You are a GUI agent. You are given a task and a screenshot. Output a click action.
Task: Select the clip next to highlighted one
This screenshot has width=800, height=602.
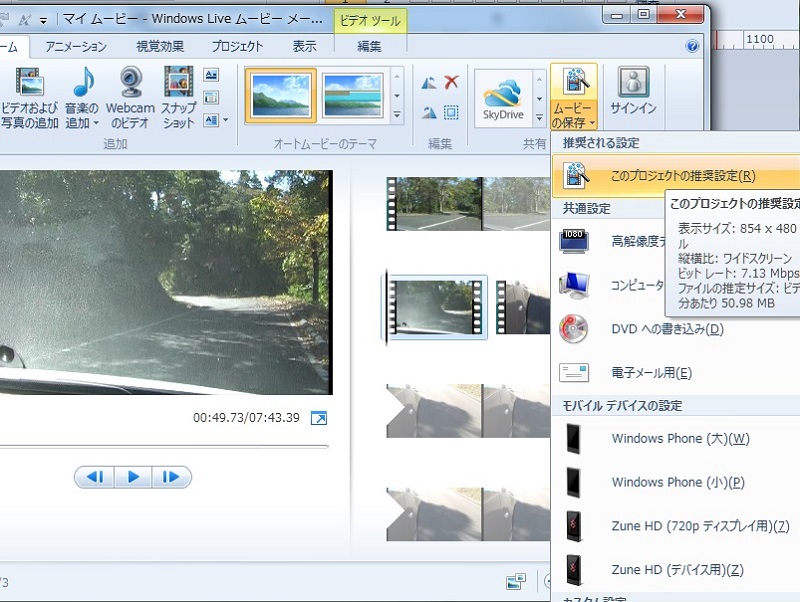click(523, 308)
